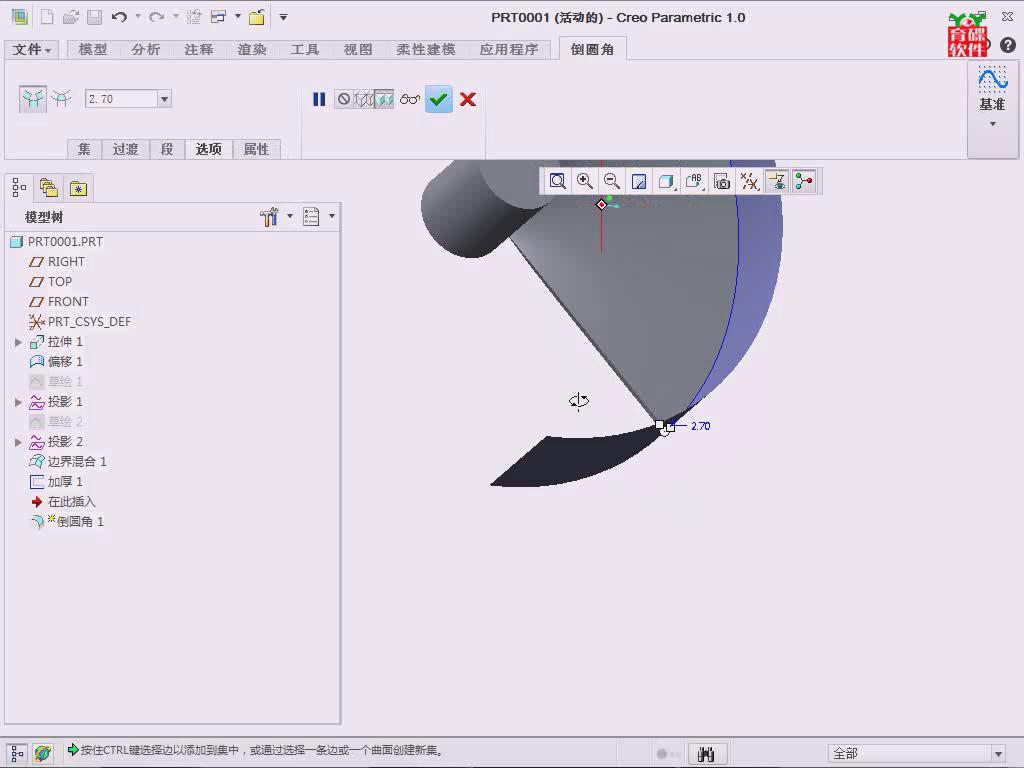Switch to Model Tree navigator tab
This screenshot has width=1024, height=768.
[19, 189]
